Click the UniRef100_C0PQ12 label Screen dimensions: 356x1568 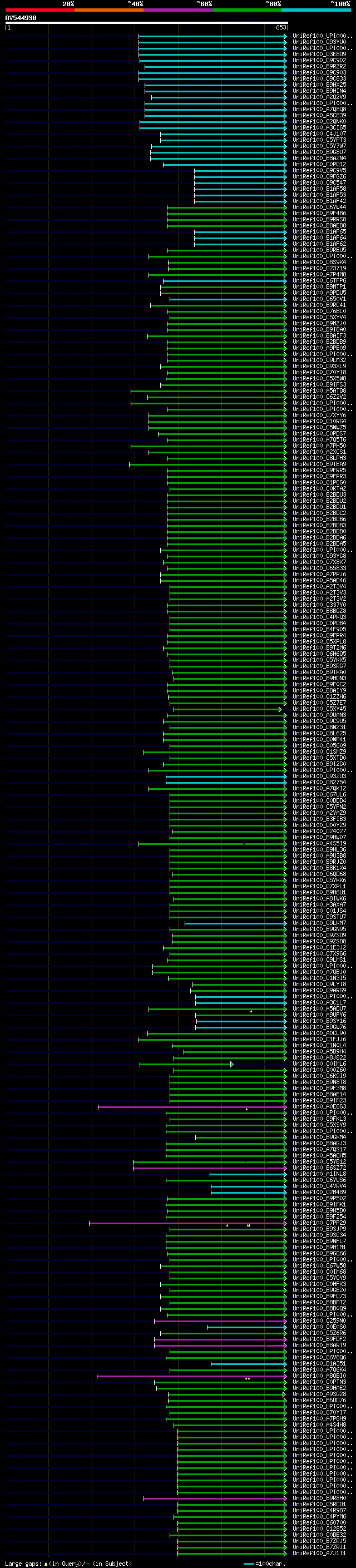coord(319,164)
